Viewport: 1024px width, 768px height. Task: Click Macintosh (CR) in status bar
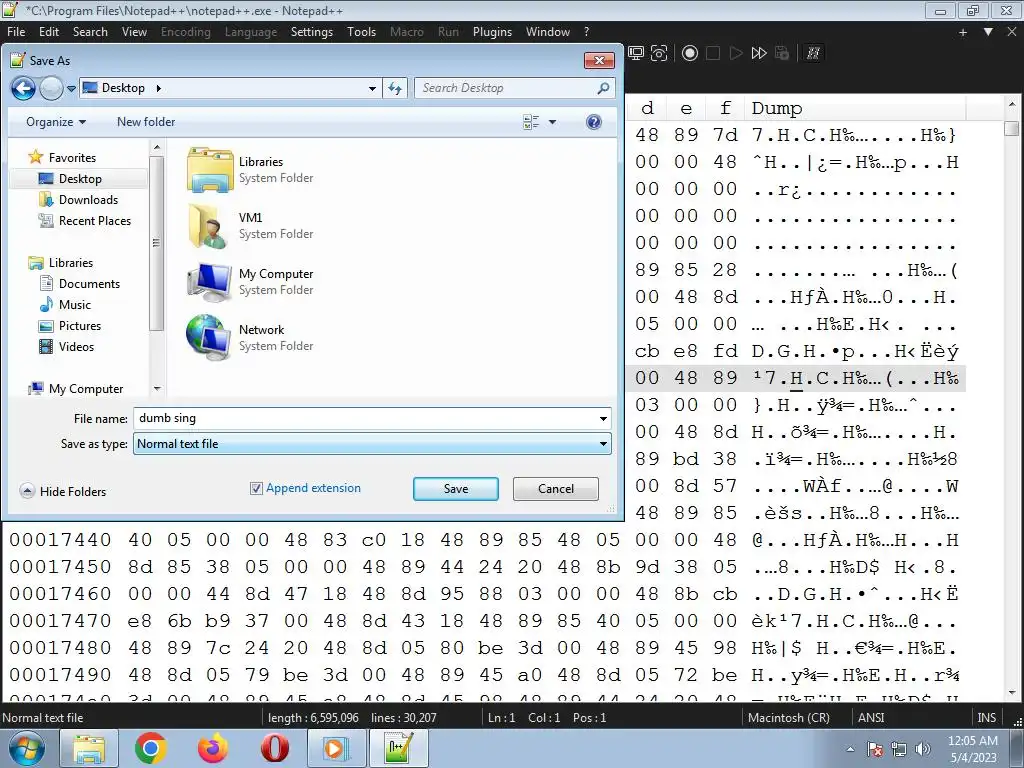click(x=789, y=718)
